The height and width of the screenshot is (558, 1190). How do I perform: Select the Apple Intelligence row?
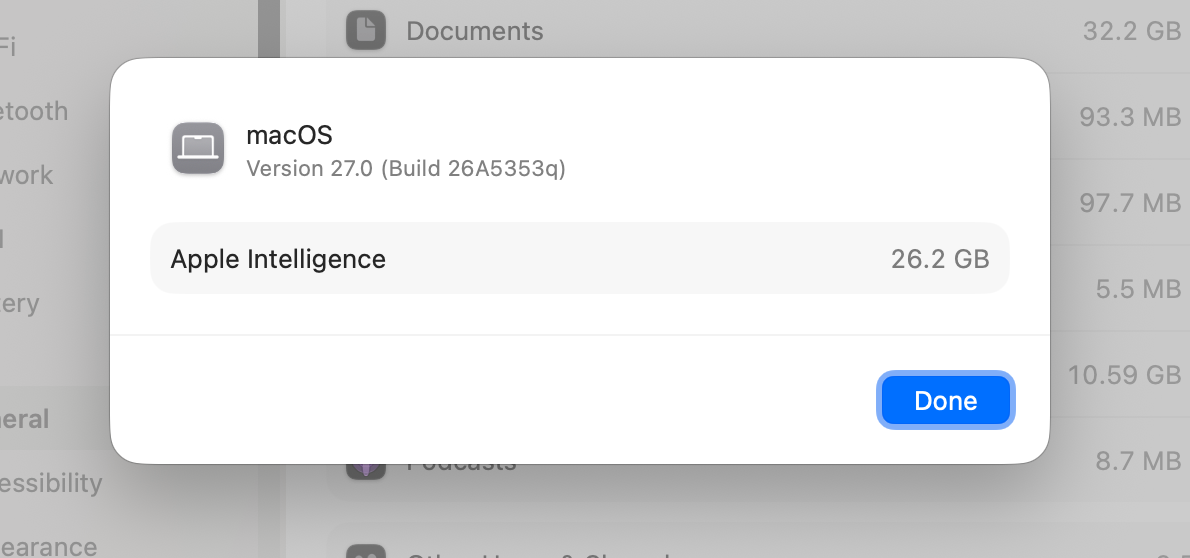[x=580, y=258]
